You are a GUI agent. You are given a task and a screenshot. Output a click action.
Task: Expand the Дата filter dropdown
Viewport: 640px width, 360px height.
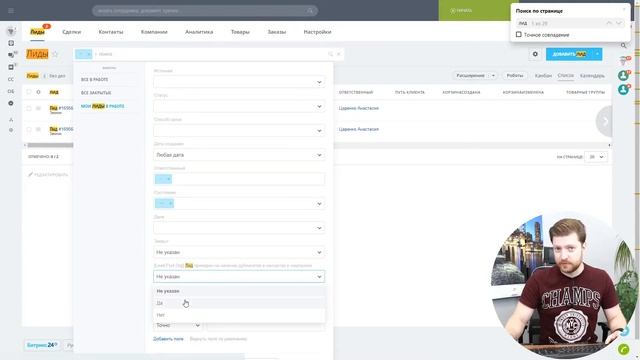[239, 228]
